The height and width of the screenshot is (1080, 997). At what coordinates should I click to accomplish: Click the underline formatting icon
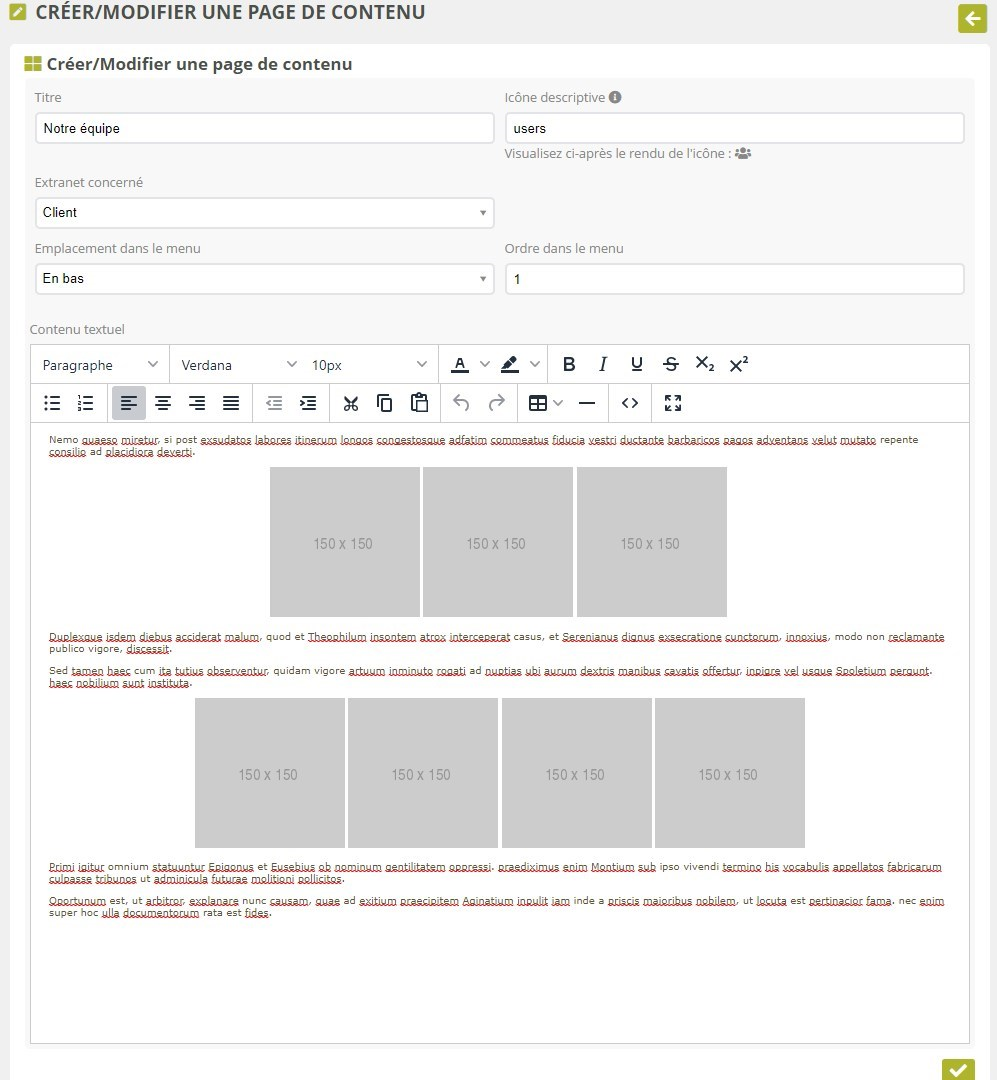[x=637, y=365]
